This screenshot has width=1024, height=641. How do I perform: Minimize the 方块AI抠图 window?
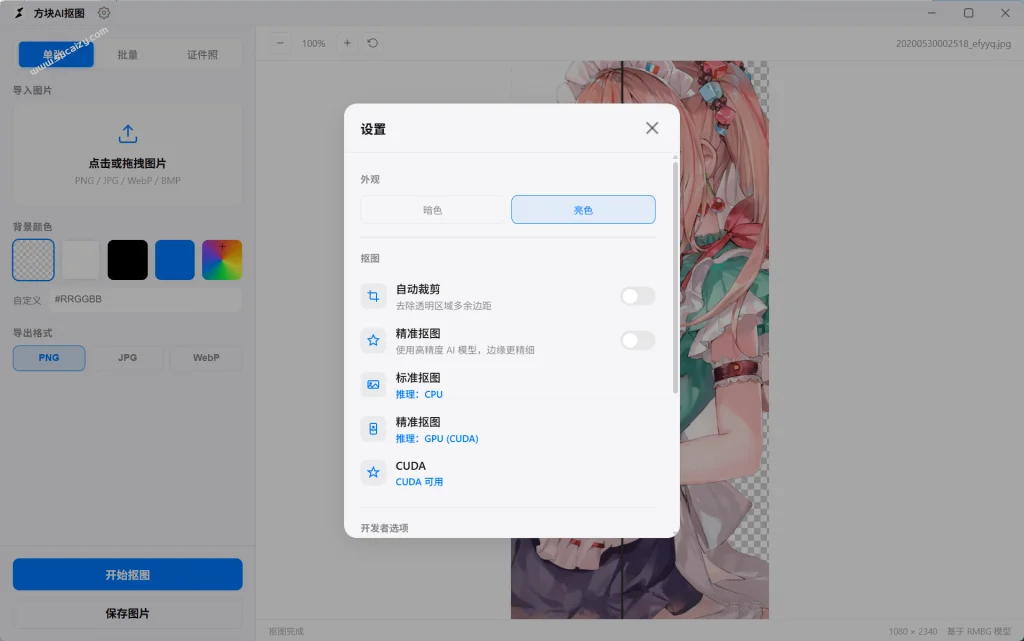tap(932, 13)
